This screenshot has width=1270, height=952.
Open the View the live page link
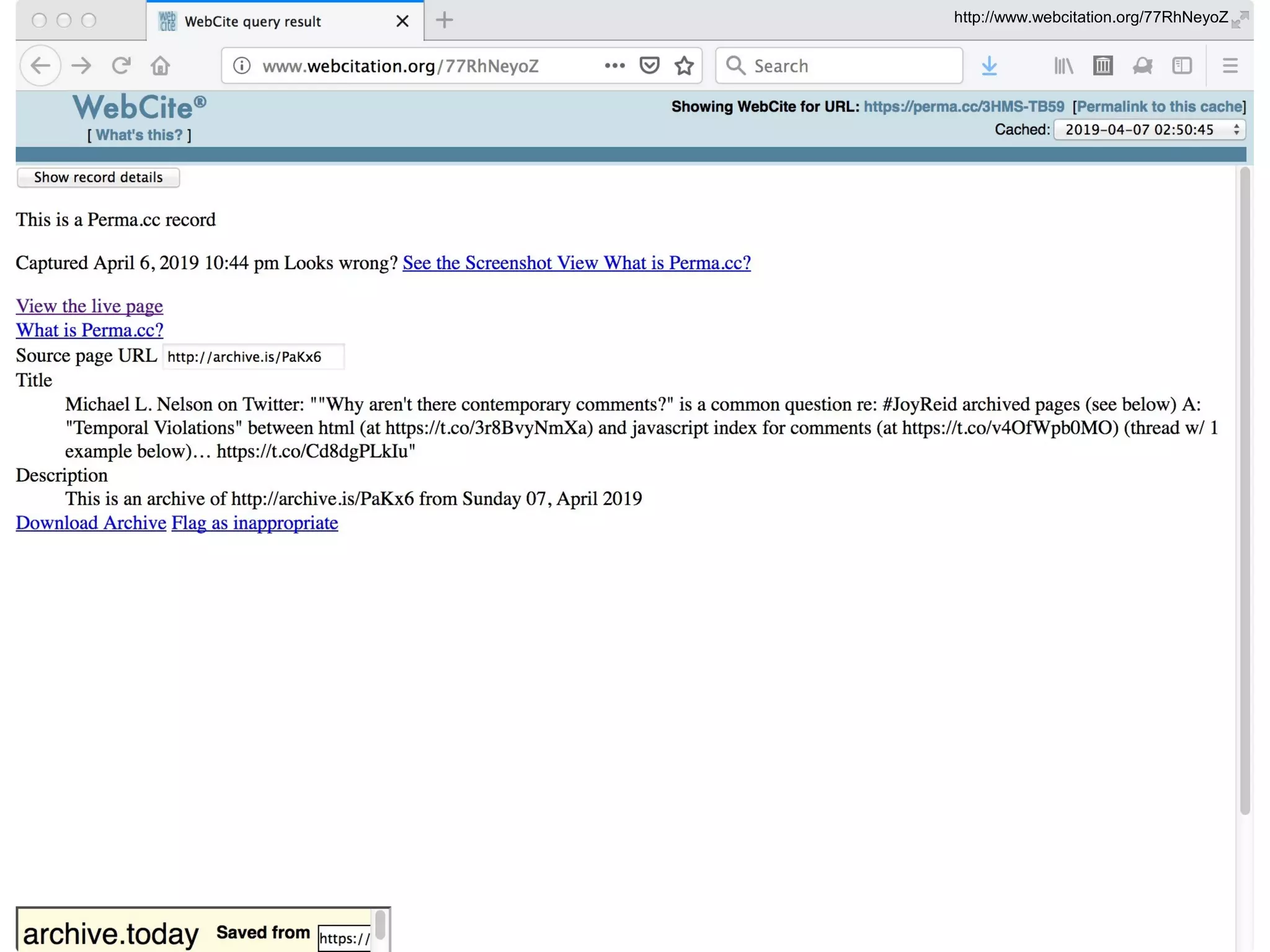point(89,306)
